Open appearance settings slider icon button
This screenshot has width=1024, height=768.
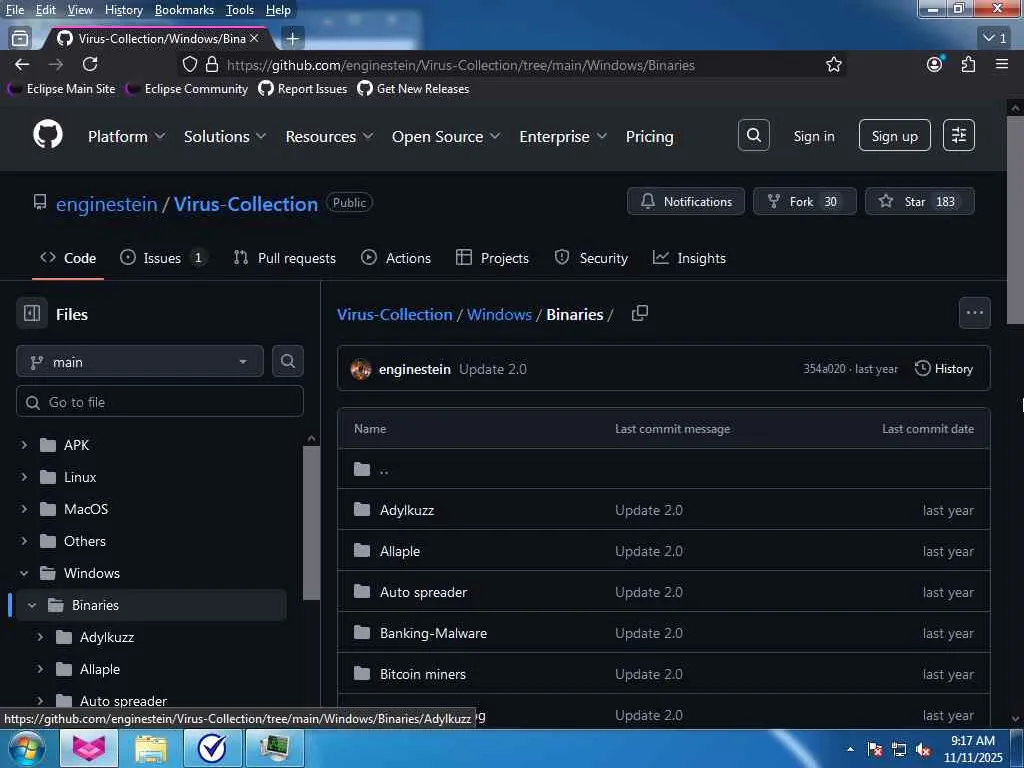(959, 135)
